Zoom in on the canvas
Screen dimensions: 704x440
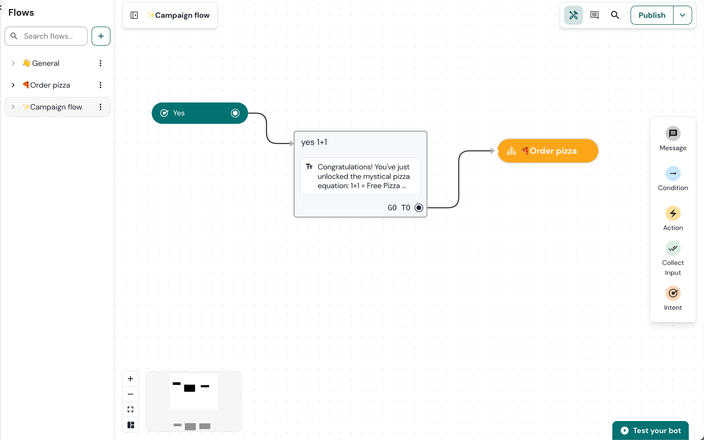click(x=131, y=379)
